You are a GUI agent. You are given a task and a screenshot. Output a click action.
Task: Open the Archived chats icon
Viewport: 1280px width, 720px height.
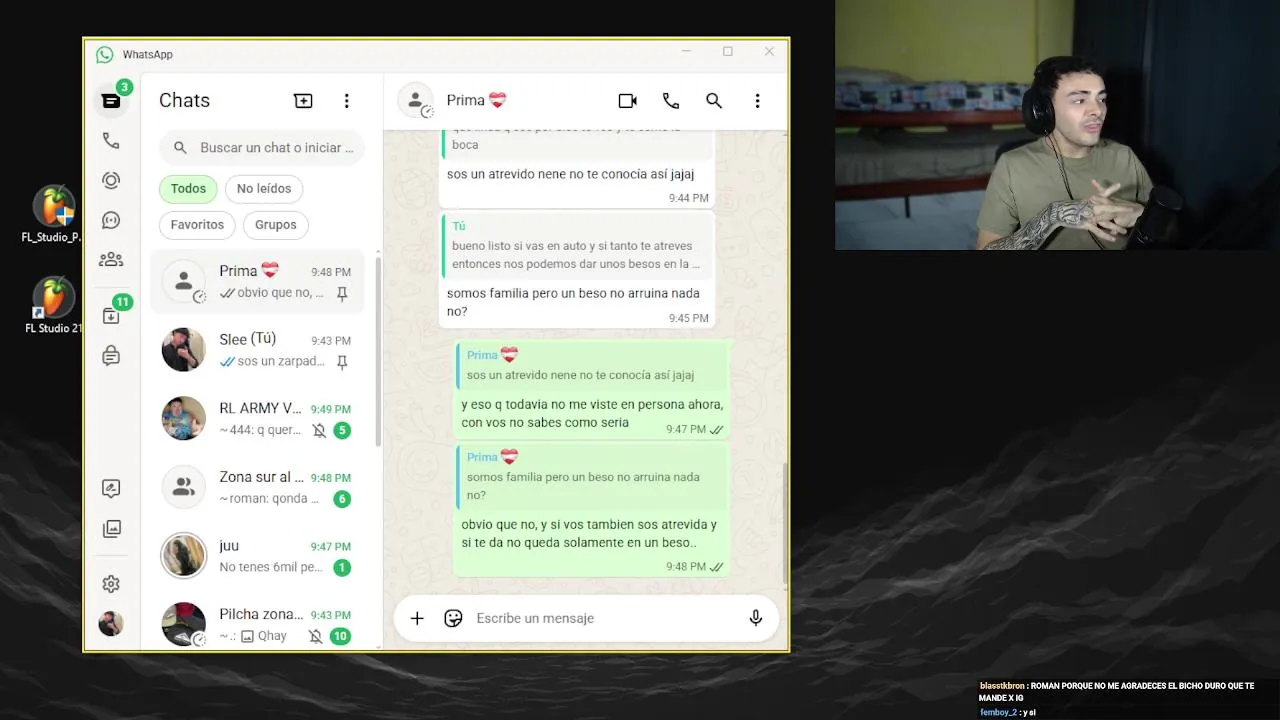111,316
